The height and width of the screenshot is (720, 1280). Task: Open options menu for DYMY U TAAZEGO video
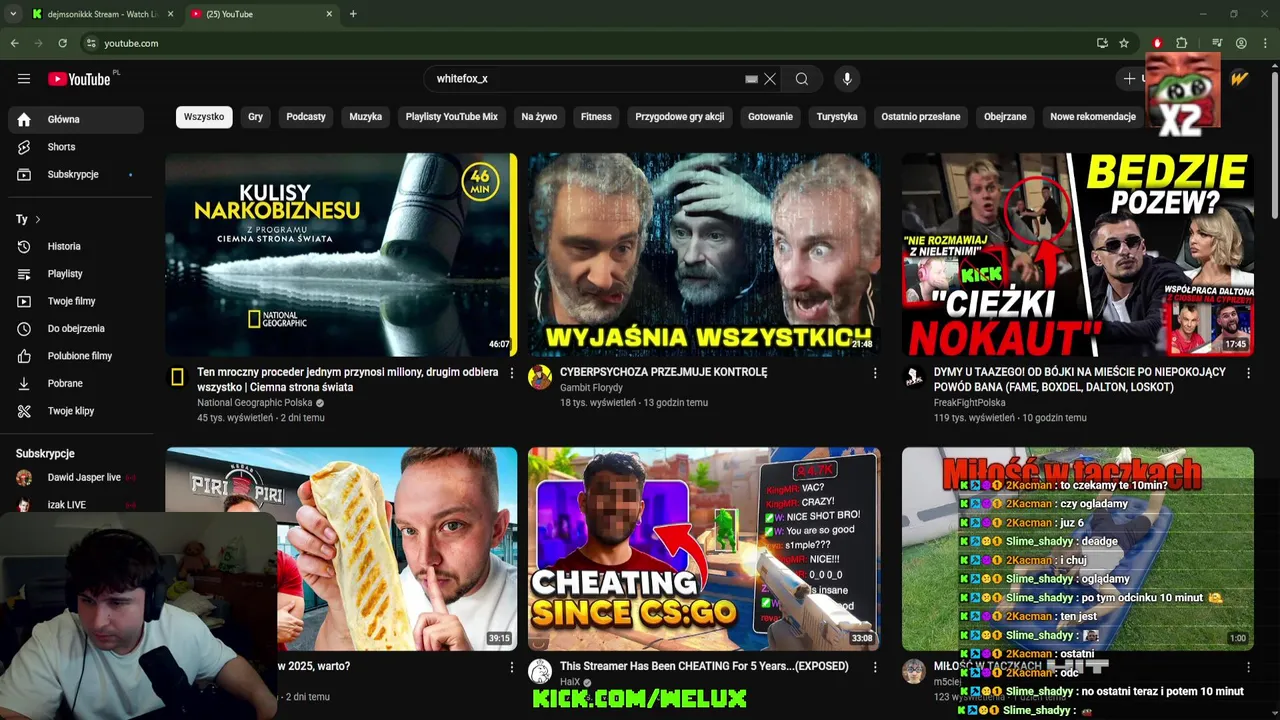1248,373
